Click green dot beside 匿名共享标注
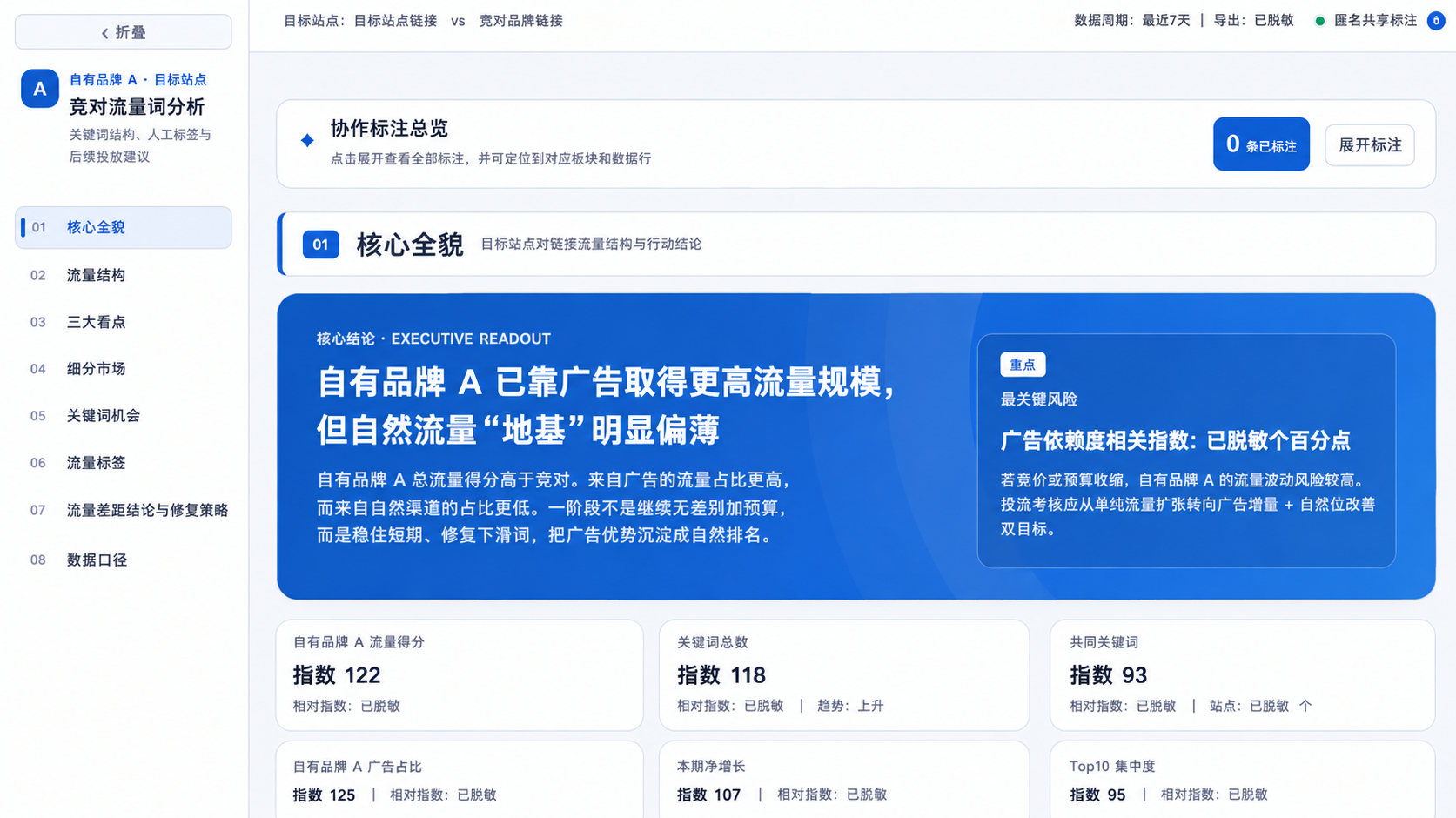The image size is (1456, 818). click(x=1319, y=21)
